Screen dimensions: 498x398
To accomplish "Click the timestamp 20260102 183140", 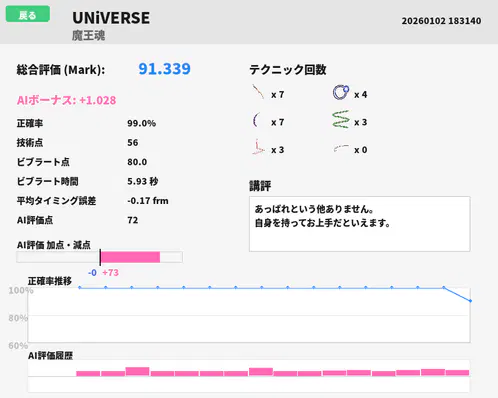I will pos(441,21).
